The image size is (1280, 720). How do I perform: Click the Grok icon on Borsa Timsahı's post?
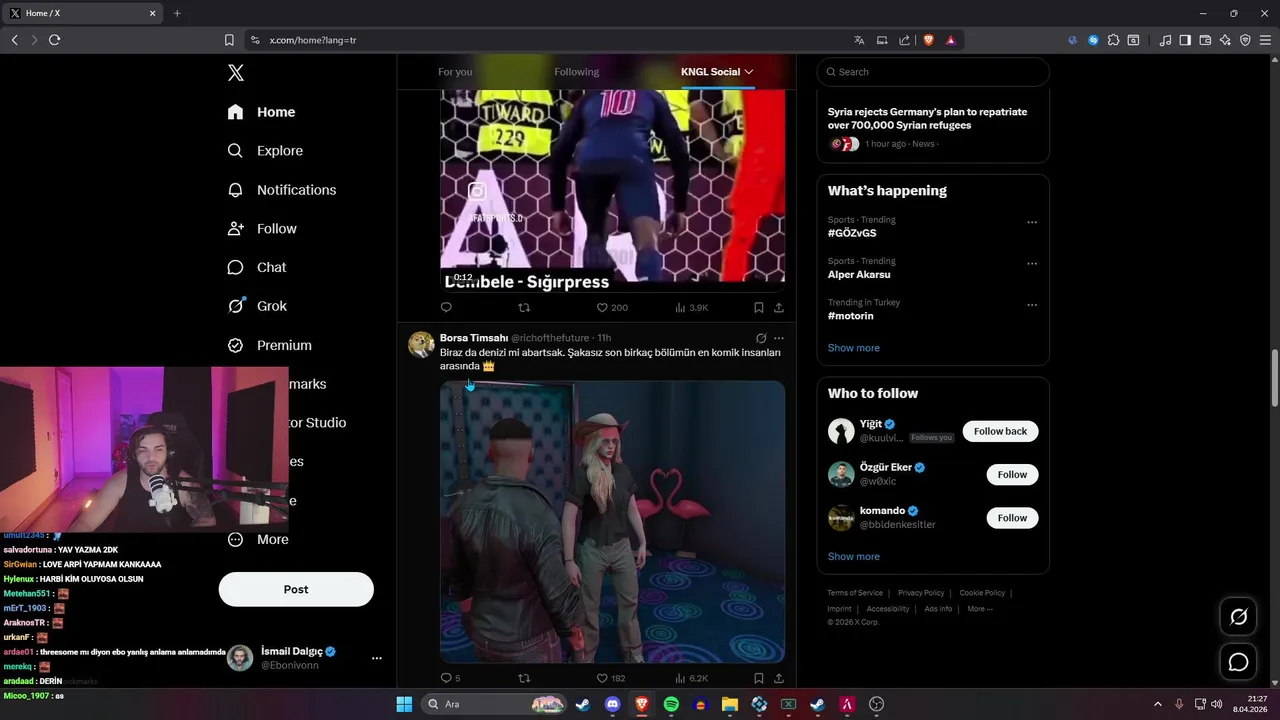pos(761,338)
